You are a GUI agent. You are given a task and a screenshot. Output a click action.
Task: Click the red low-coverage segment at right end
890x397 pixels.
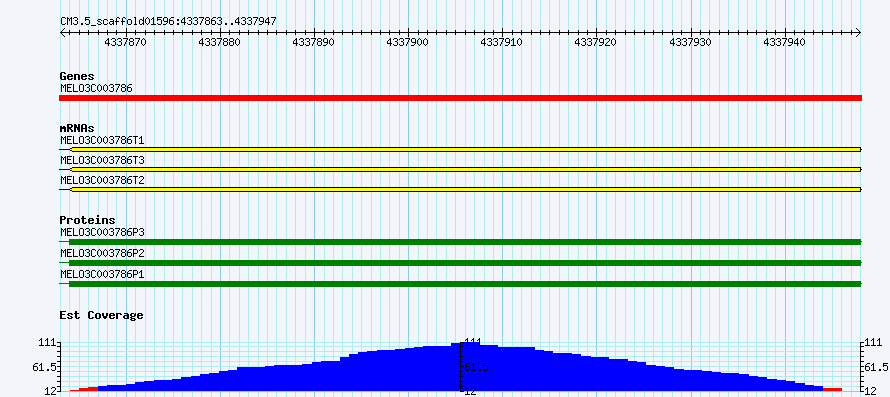pos(832,390)
